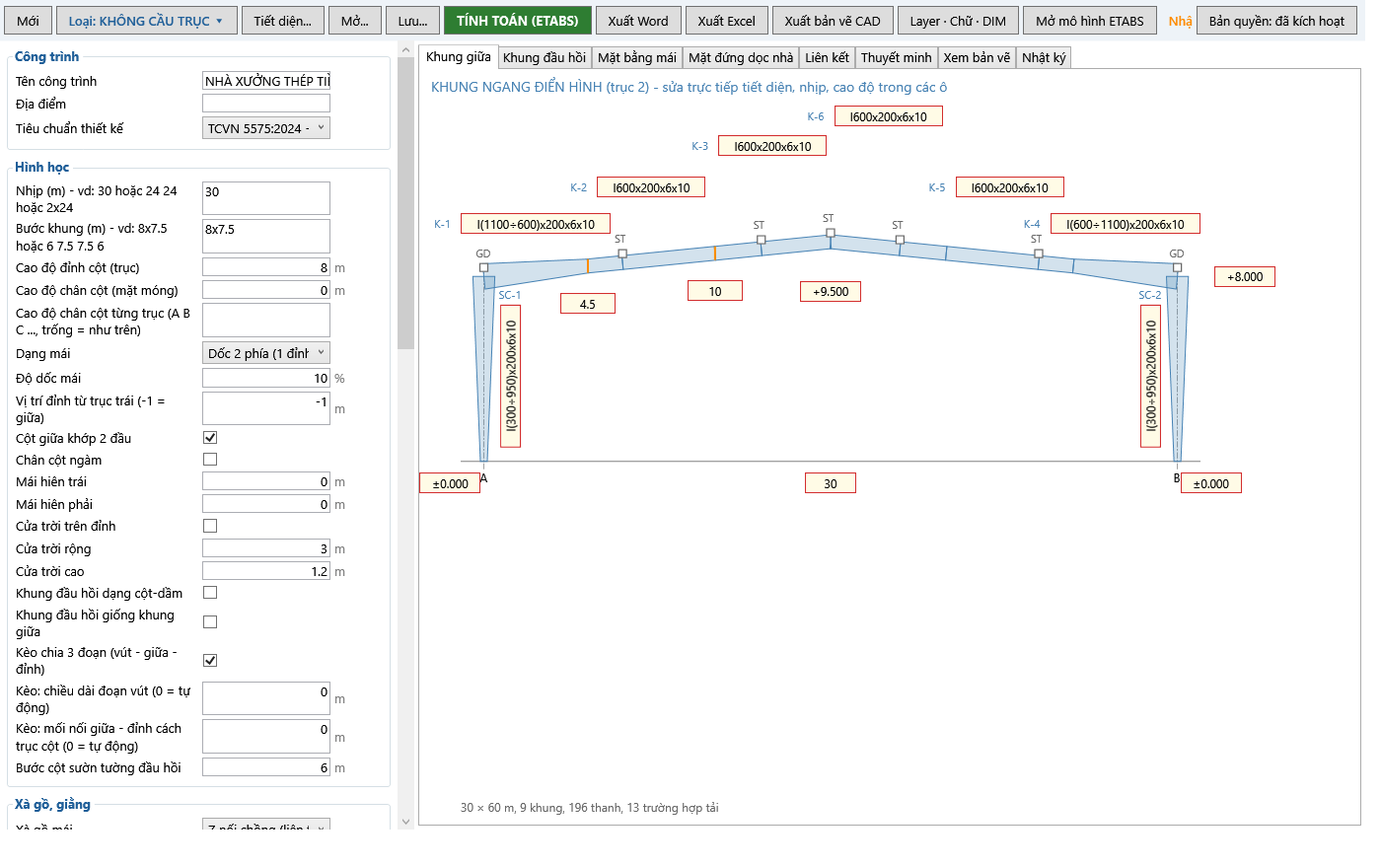Click the span dimension box showing 30

pyautogui.click(x=831, y=483)
